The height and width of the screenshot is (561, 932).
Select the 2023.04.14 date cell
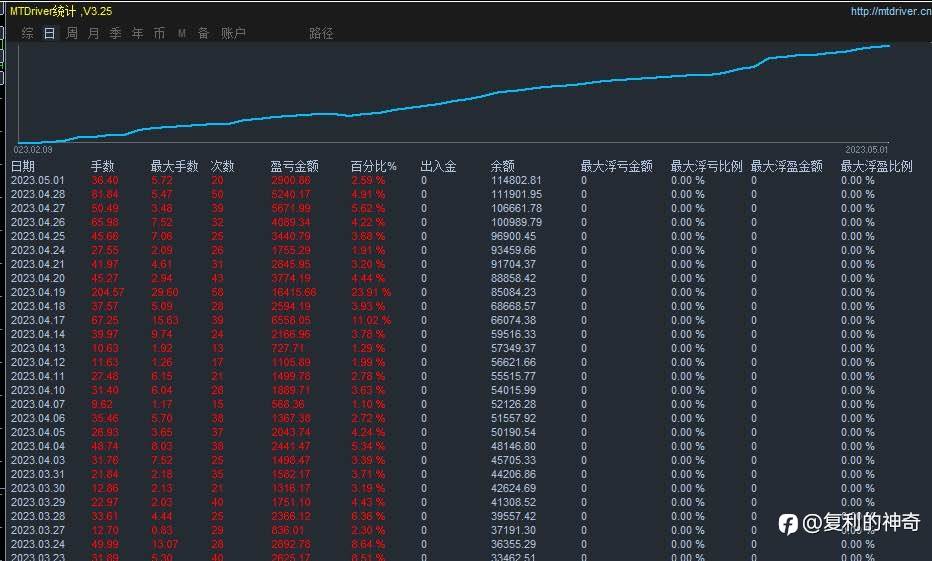pos(37,335)
